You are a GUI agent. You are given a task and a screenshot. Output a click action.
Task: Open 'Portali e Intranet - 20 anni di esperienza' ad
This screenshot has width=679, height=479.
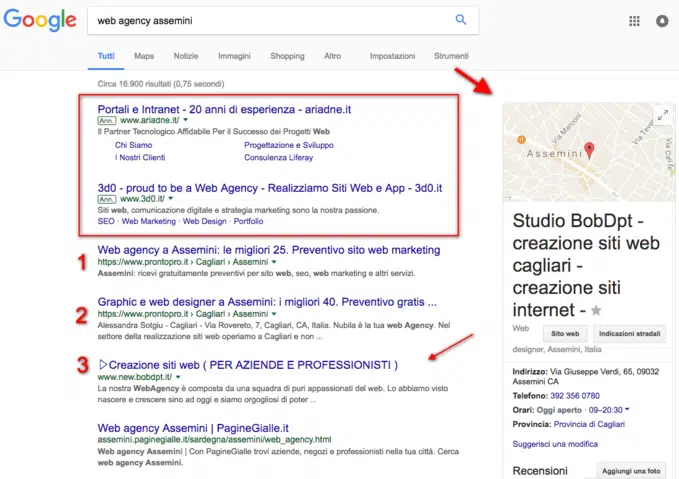(x=224, y=109)
